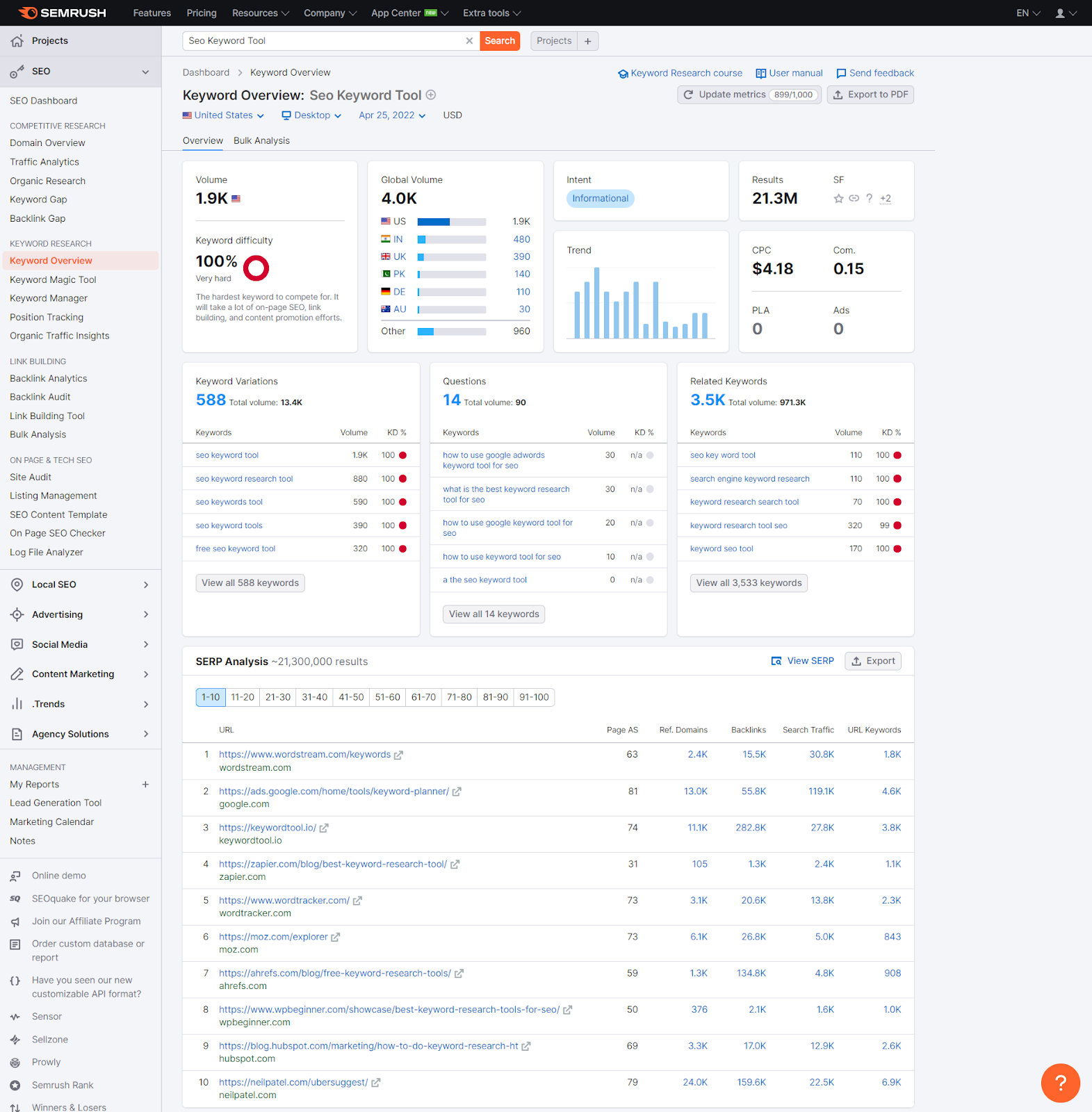
Task: Click the Online demo icon
Action: [15, 876]
